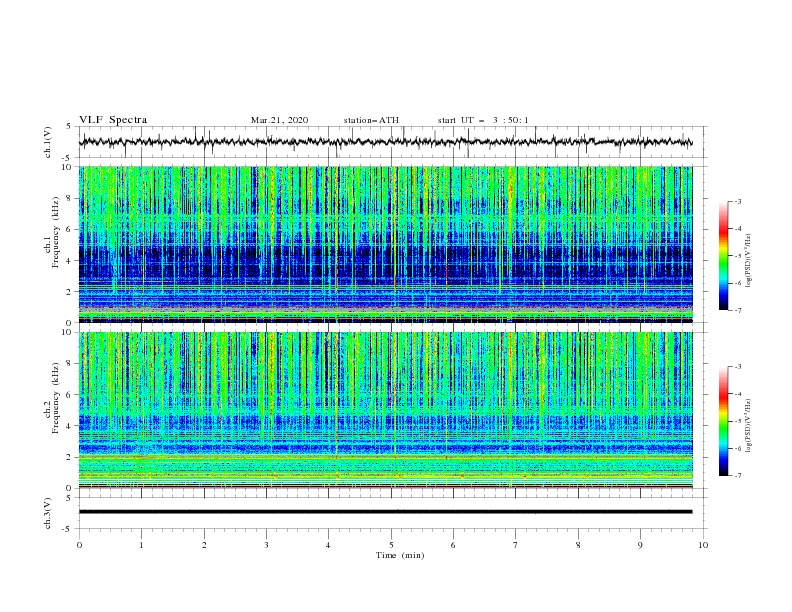
Task: Click the "-3" label on lower colorbar
Action: [738, 367]
